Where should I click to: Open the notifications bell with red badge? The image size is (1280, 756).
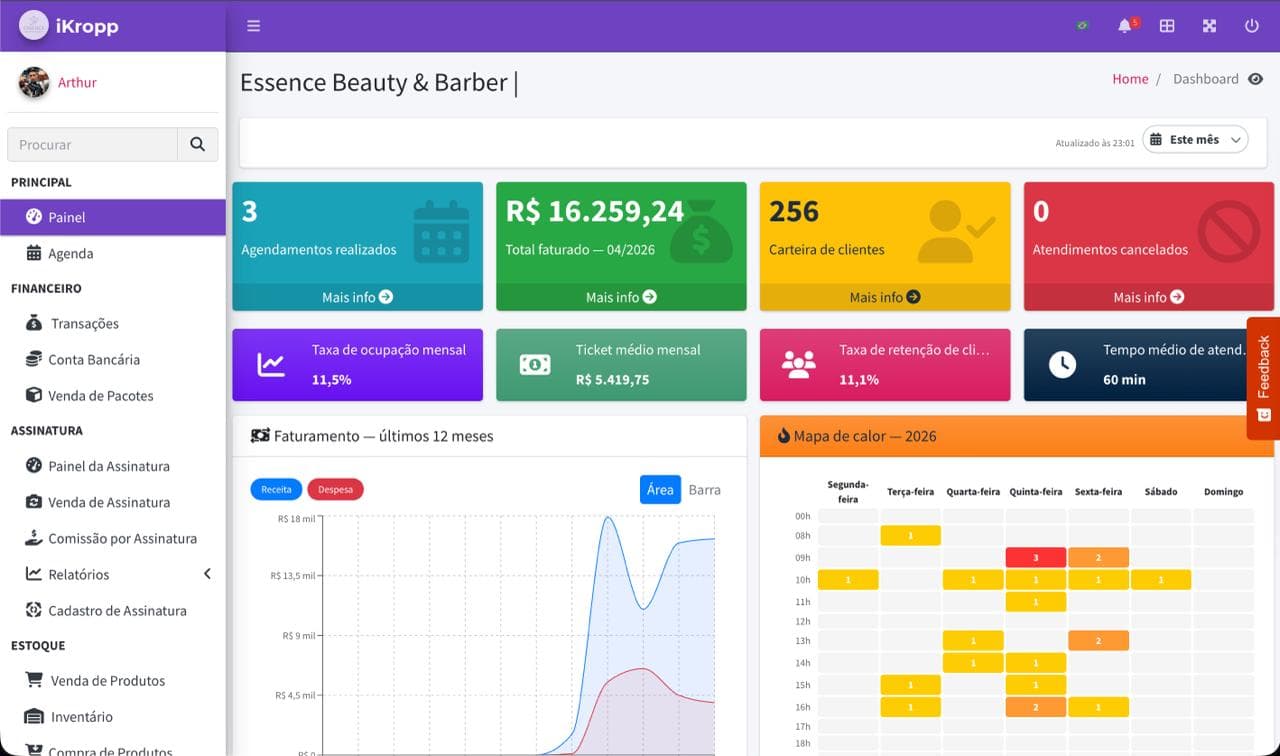pyautogui.click(x=1124, y=26)
